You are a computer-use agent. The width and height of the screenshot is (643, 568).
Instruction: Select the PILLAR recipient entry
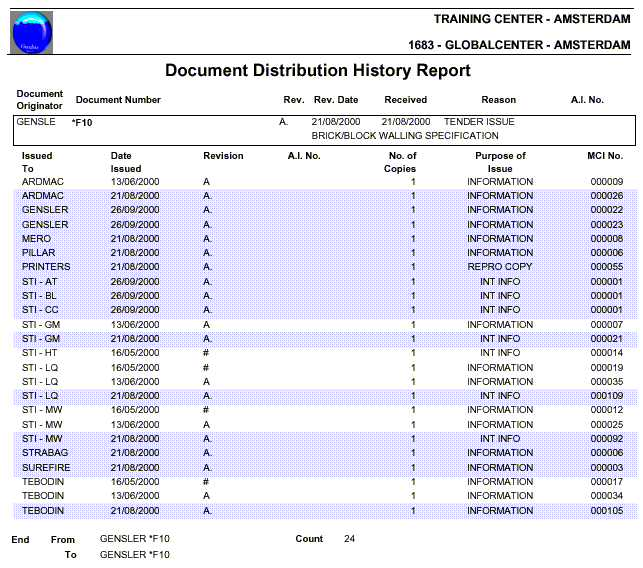coord(38,253)
